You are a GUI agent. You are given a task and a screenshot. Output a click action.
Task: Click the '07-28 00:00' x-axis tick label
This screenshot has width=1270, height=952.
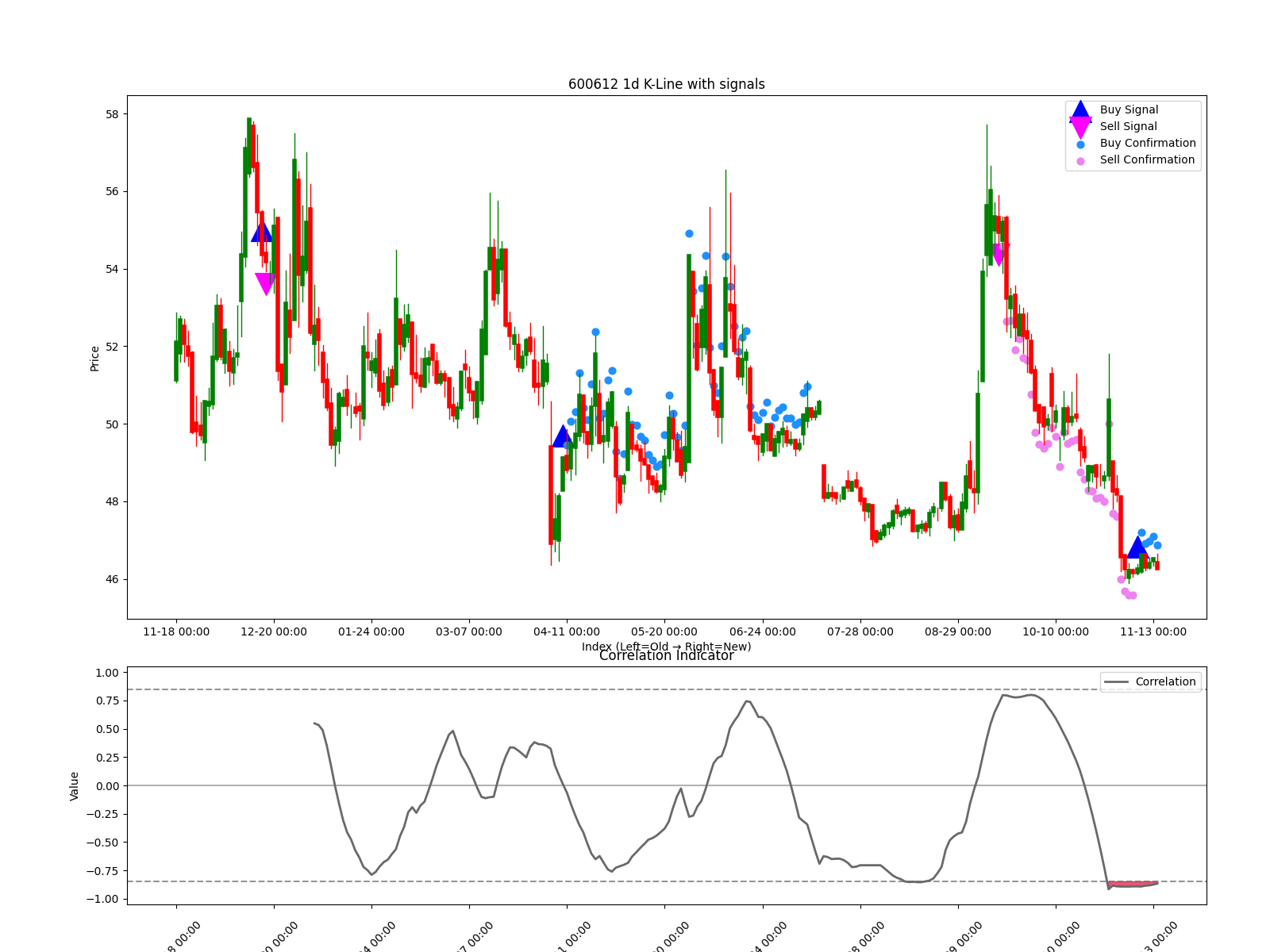point(860,632)
